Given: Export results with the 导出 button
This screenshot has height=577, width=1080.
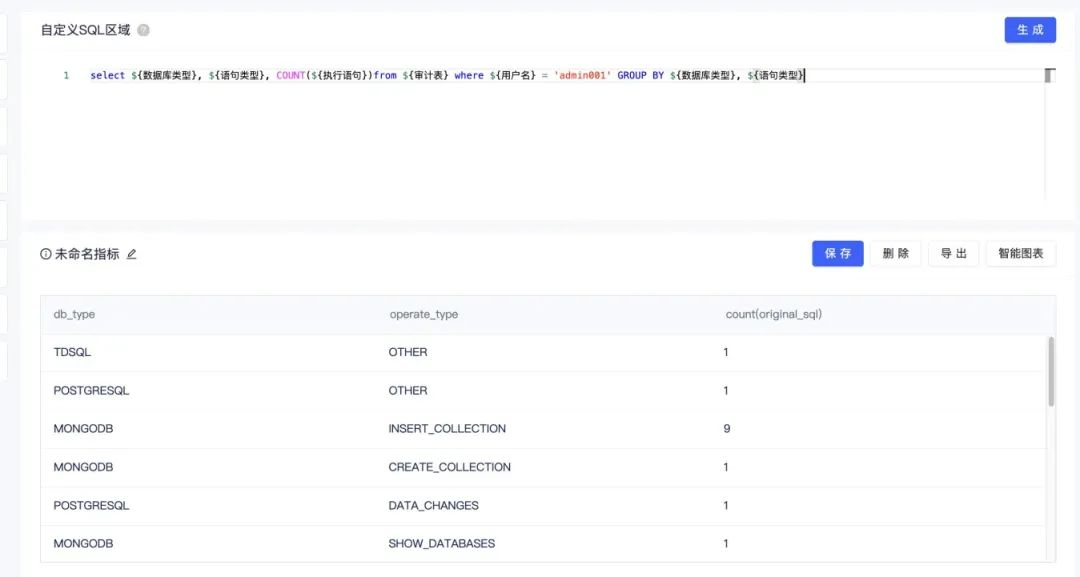Looking at the screenshot, I should pyautogui.click(x=953, y=254).
